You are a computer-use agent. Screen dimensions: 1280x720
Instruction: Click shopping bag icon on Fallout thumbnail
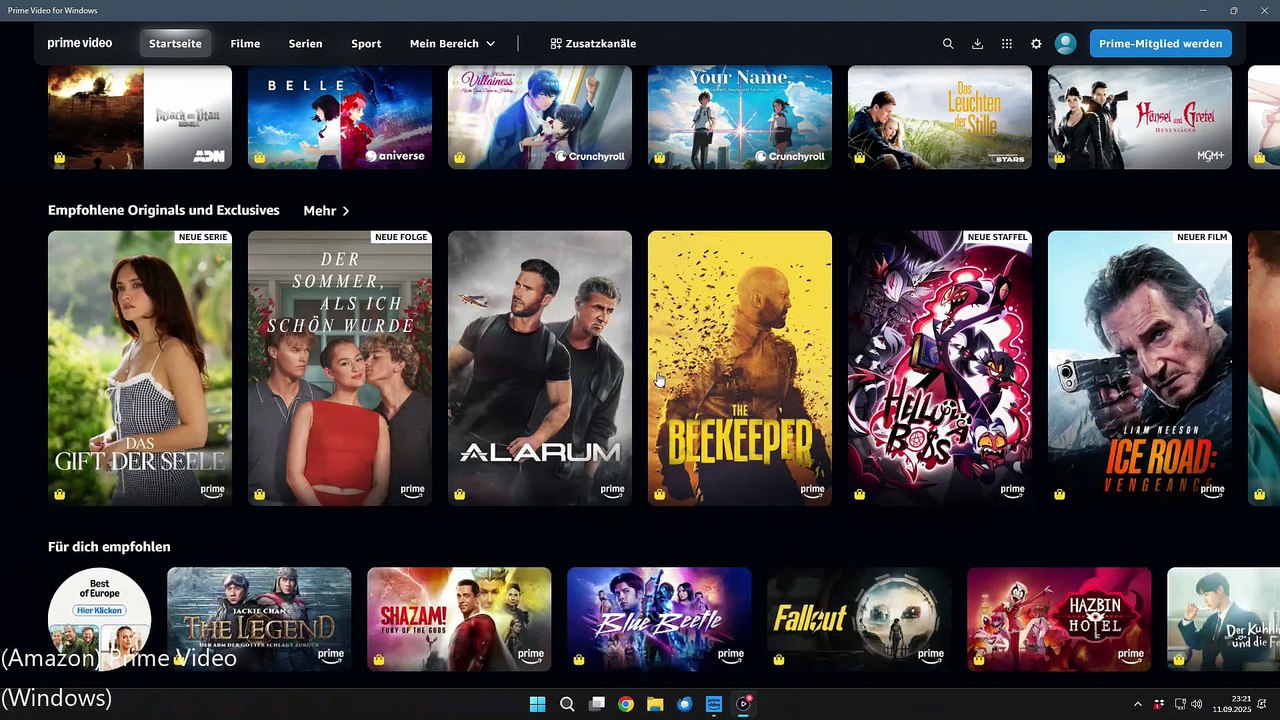point(779,659)
